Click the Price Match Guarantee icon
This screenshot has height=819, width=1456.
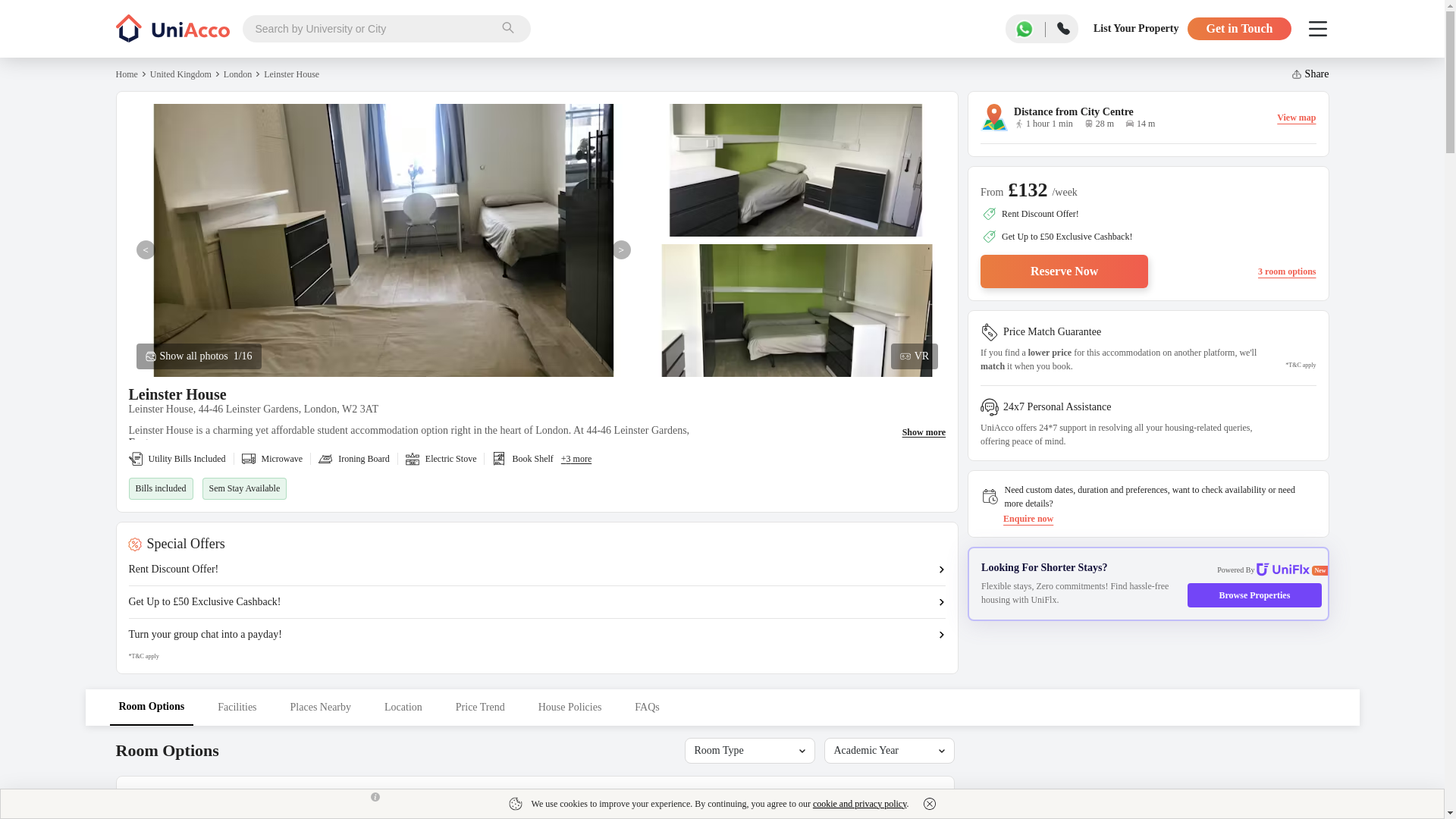point(989,332)
